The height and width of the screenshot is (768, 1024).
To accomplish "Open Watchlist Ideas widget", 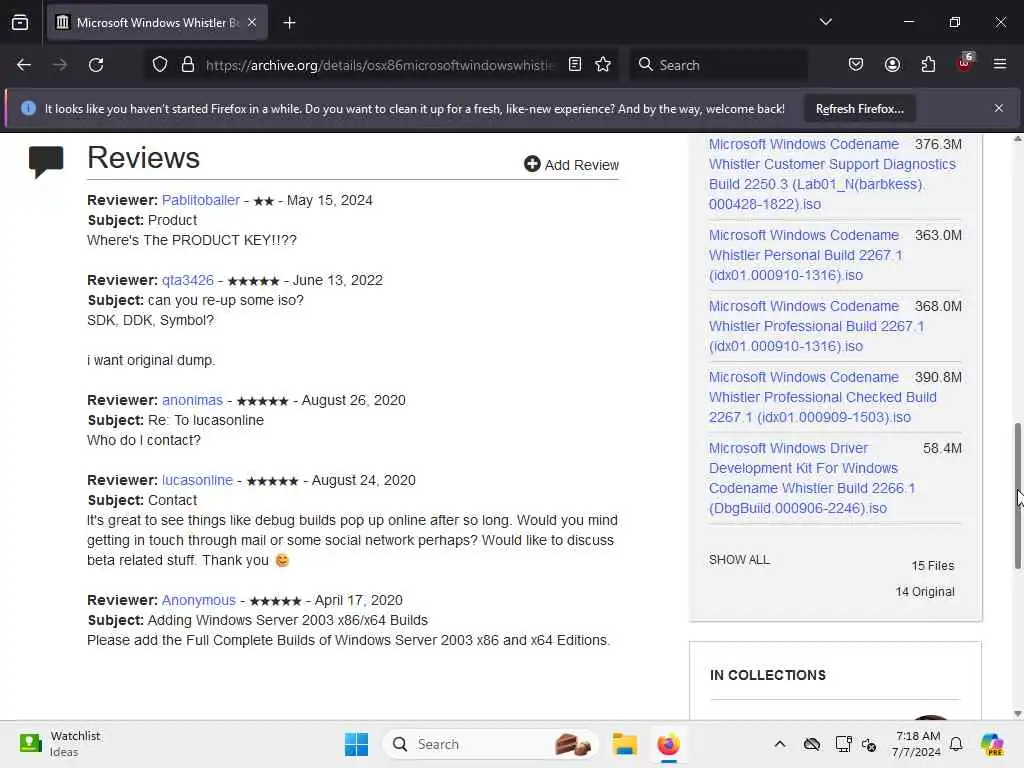I will point(60,744).
